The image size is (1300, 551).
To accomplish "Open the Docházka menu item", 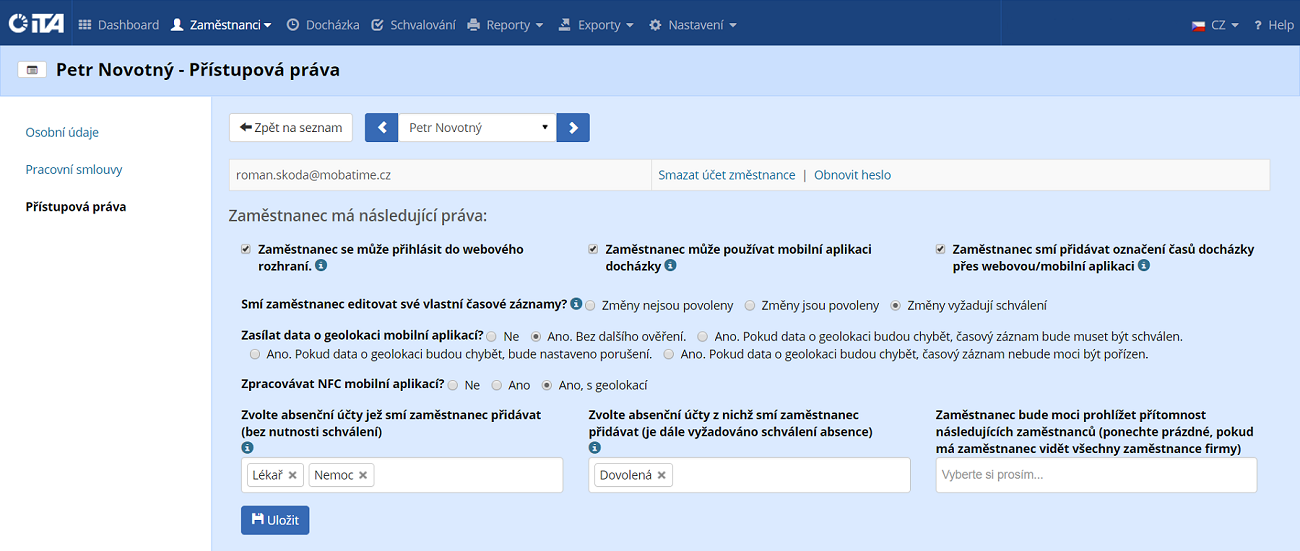I will point(323,25).
